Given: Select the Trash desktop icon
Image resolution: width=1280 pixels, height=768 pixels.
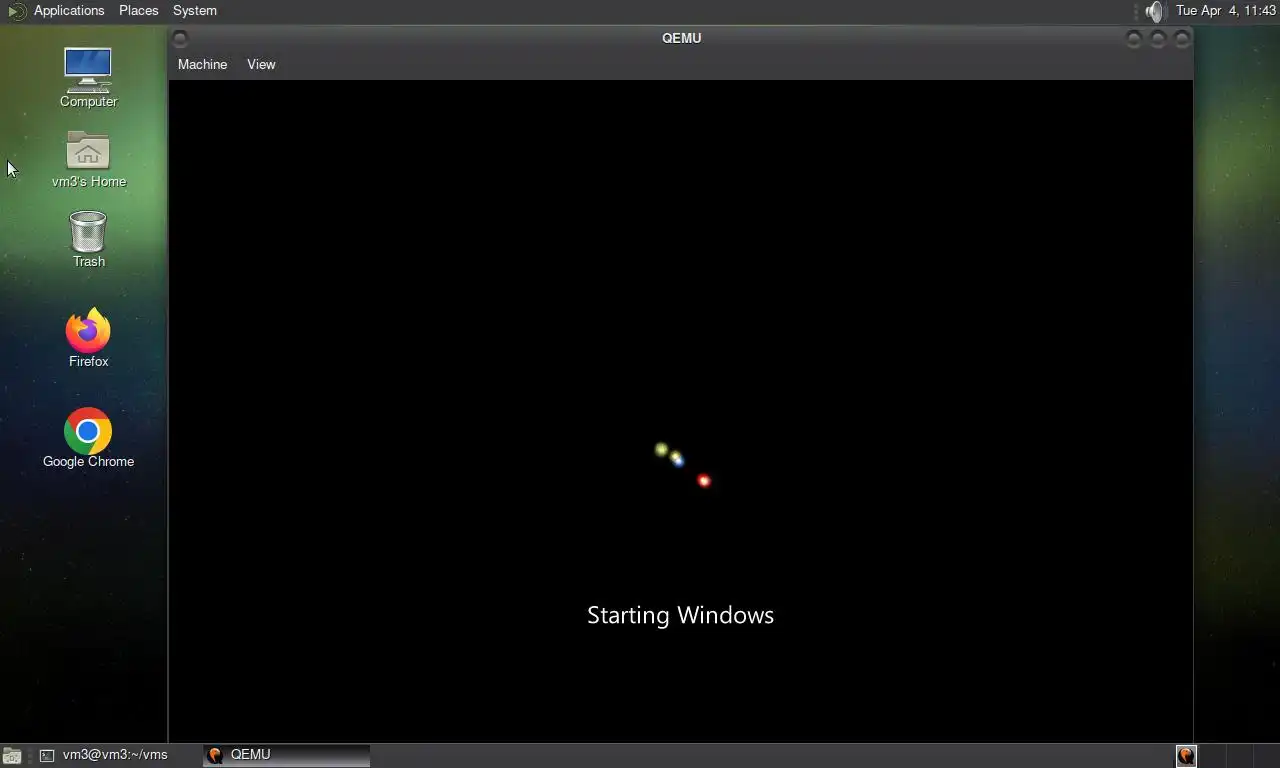Looking at the screenshot, I should (88, 239).
